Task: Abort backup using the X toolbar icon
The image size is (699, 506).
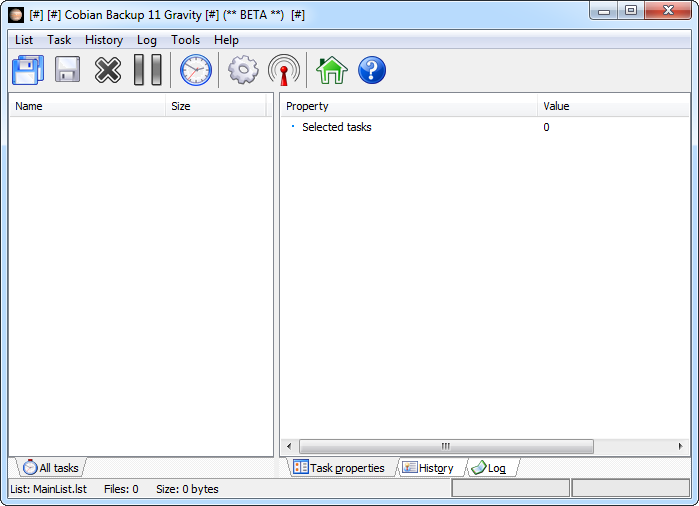Action: click(x=107, y=70)
